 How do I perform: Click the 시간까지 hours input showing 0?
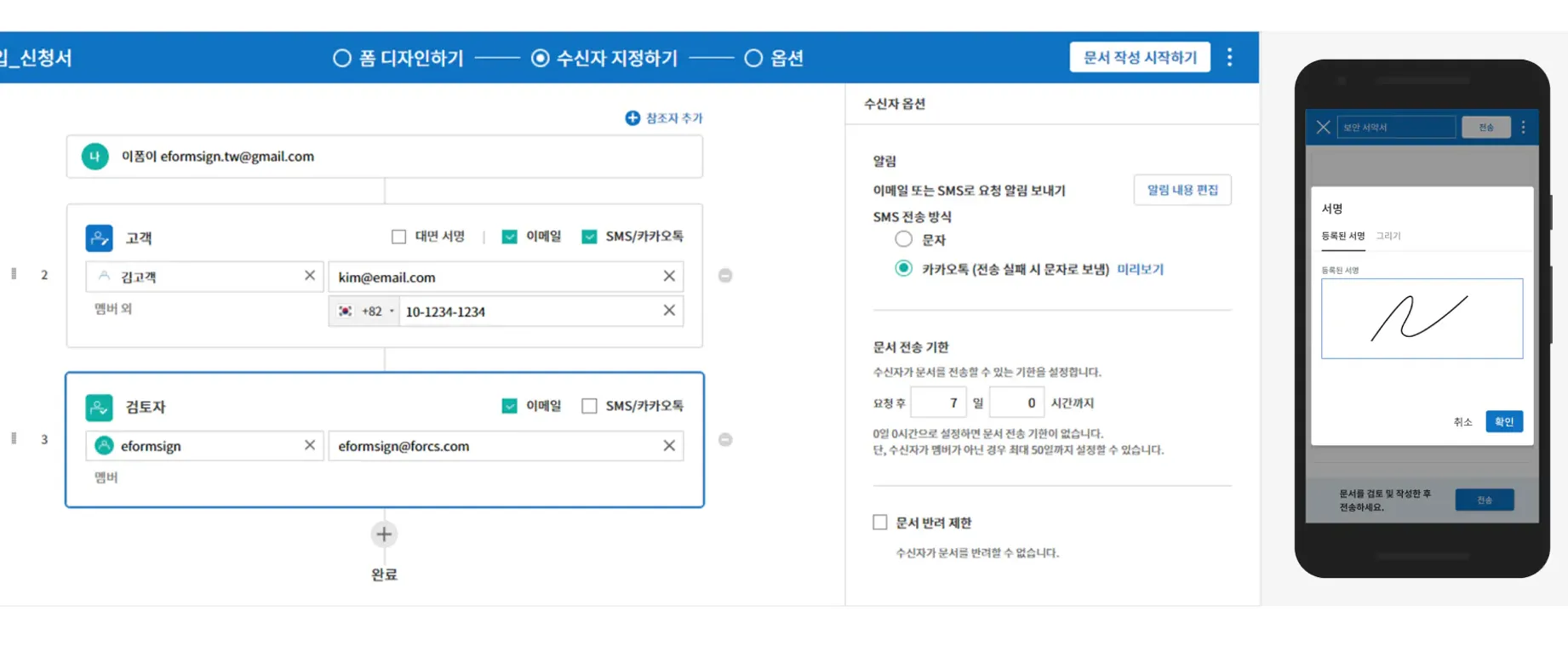[x=1017, y=403]
